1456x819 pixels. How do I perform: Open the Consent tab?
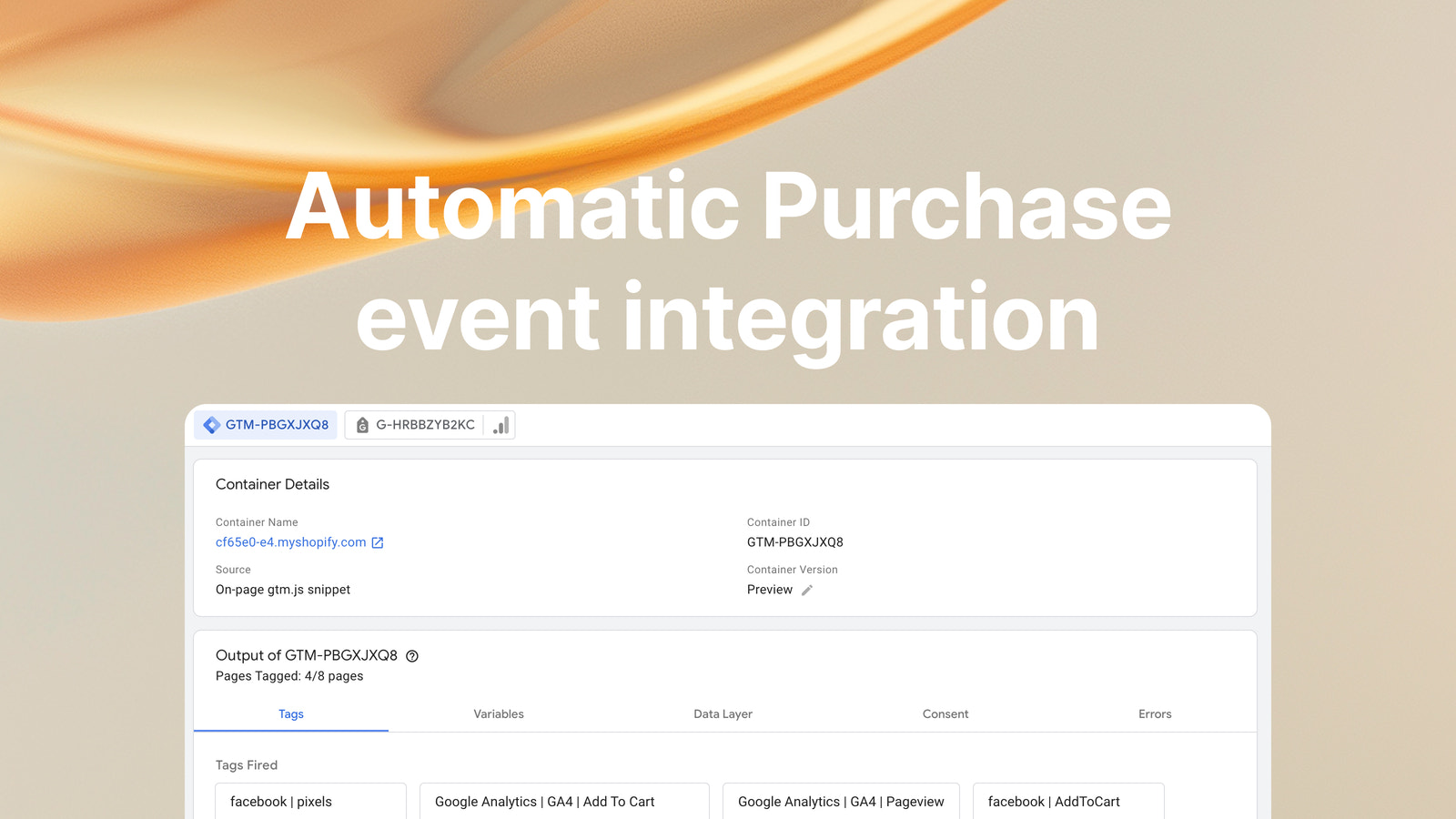(x=945, y=714)
